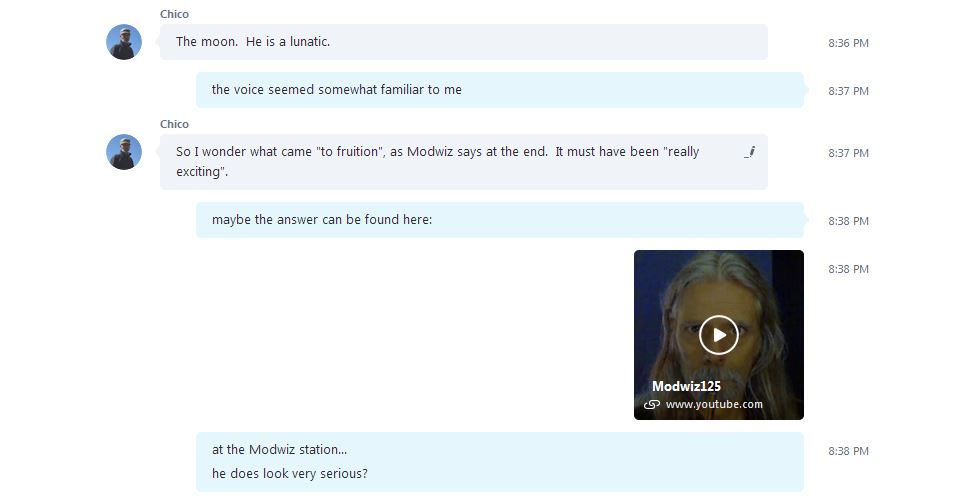The image size is (977, 503).
Task: Open Chico's avatar beside the fruition message
Action: click(x=124, y=152)
